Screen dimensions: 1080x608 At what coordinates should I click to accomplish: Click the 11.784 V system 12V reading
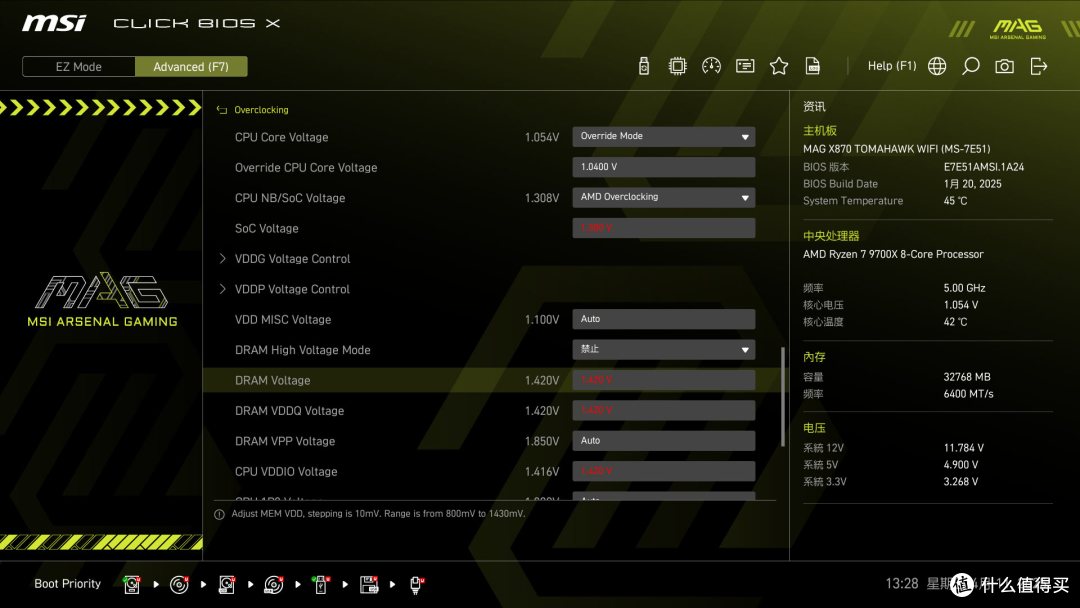[x=963, y=448]
